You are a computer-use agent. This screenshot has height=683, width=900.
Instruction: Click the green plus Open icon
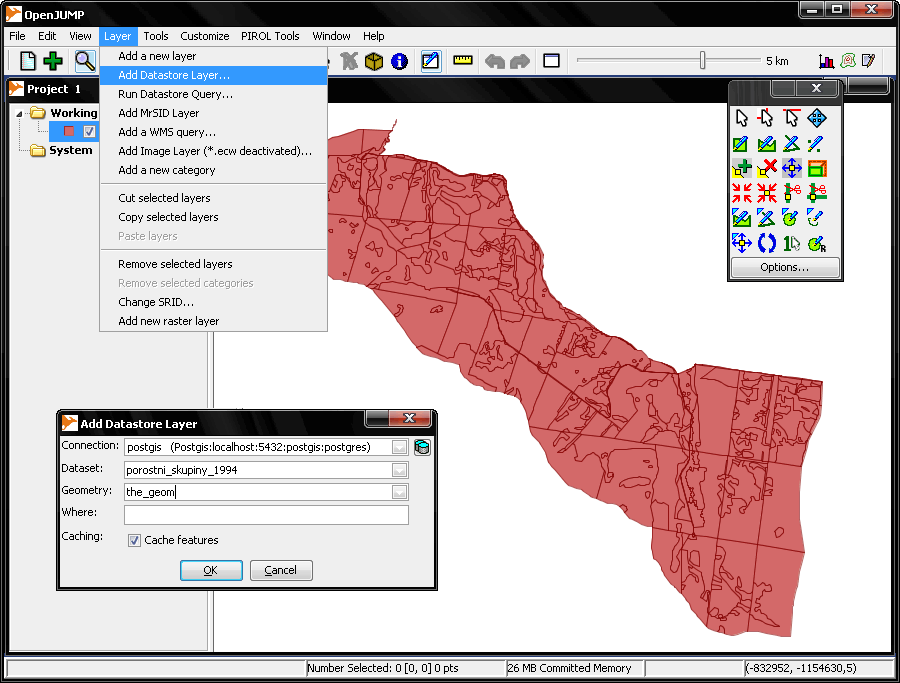(x=53, y=61)
